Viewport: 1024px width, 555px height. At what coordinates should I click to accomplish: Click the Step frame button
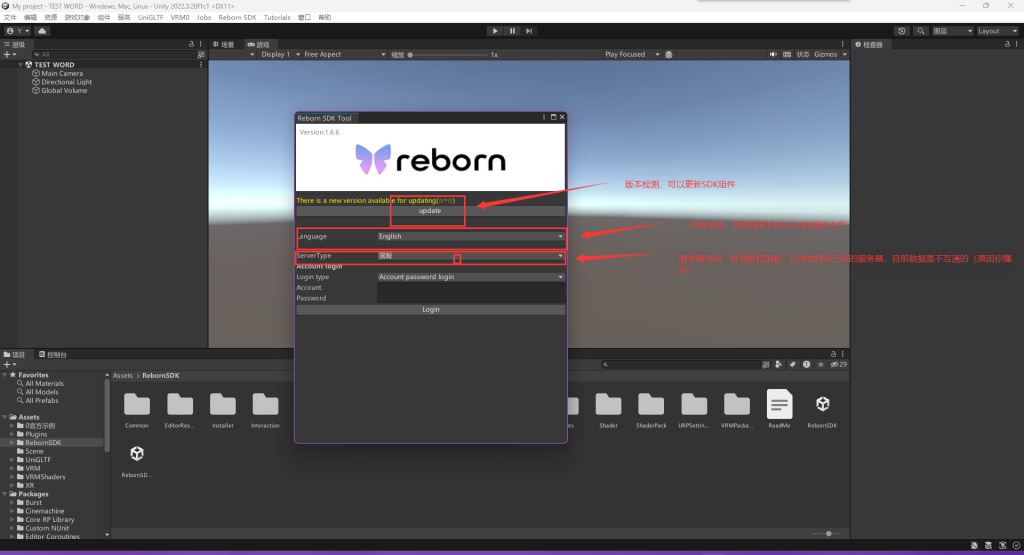click(x=530, y=31)
